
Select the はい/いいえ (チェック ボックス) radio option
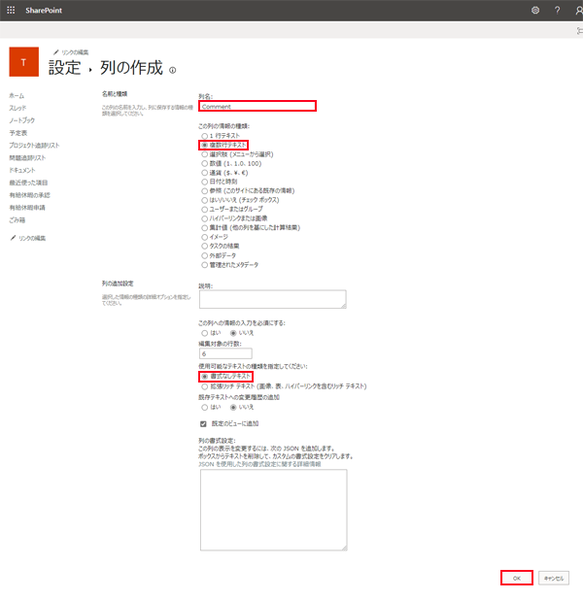pos(205,200)
